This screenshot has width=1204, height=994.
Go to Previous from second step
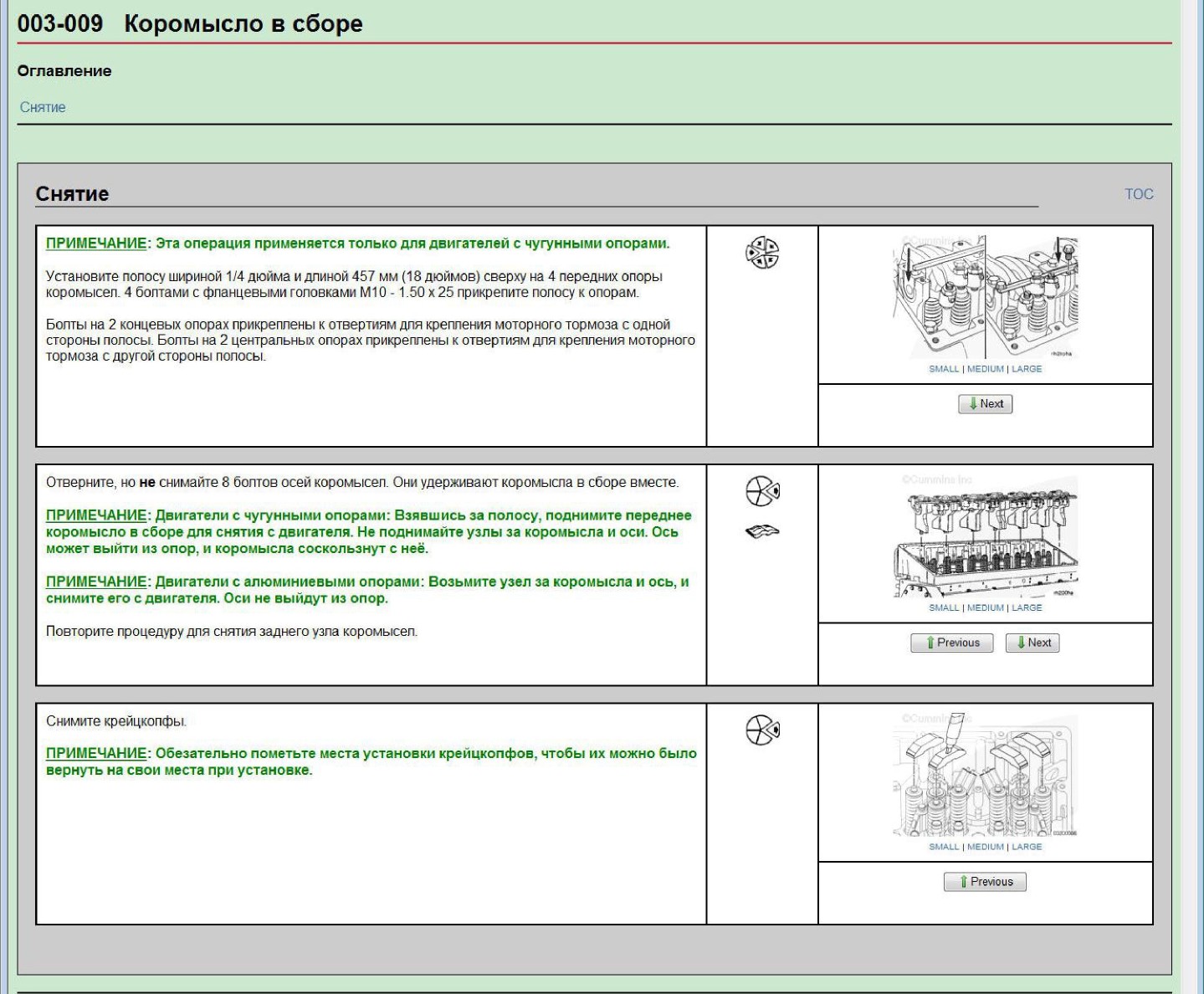click(952, 643)
